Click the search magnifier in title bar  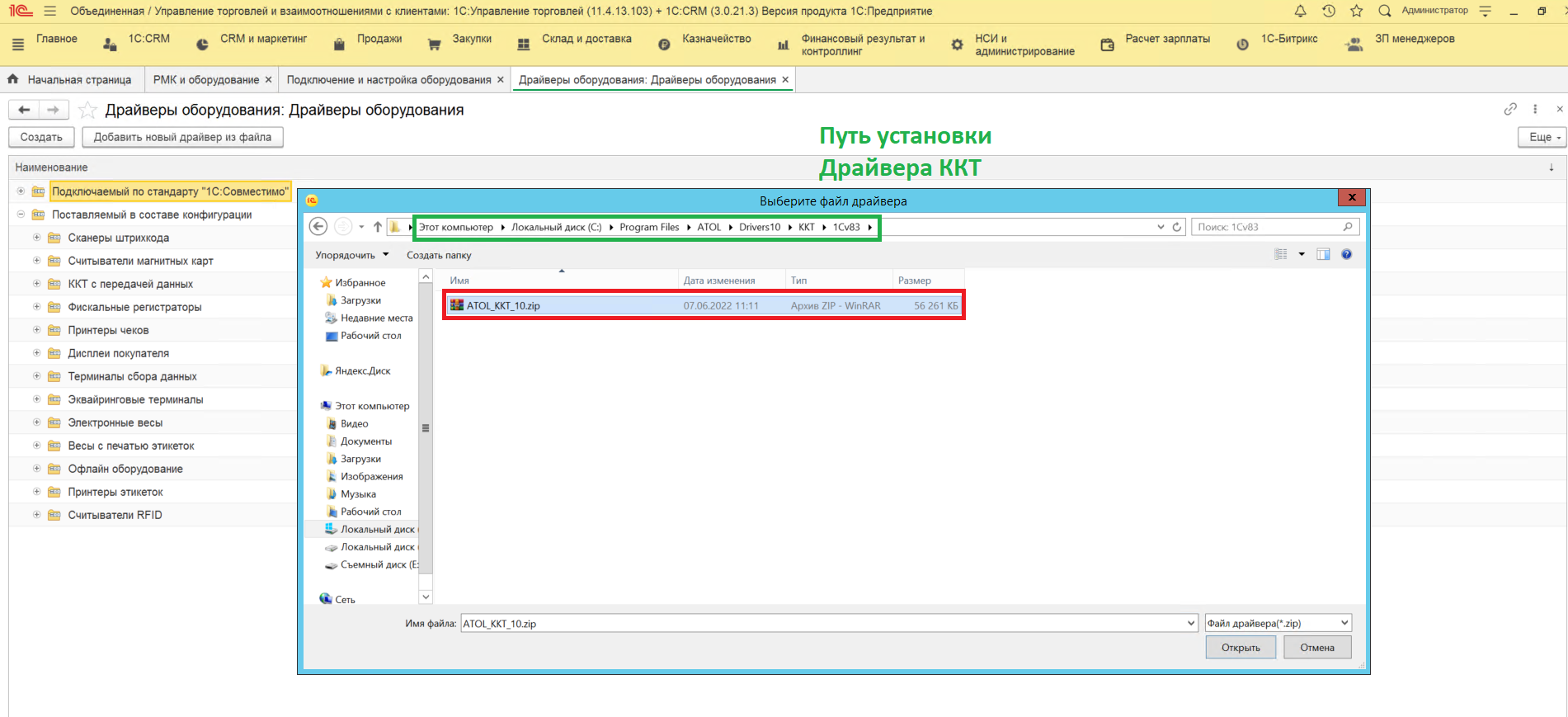[1384, 11]
